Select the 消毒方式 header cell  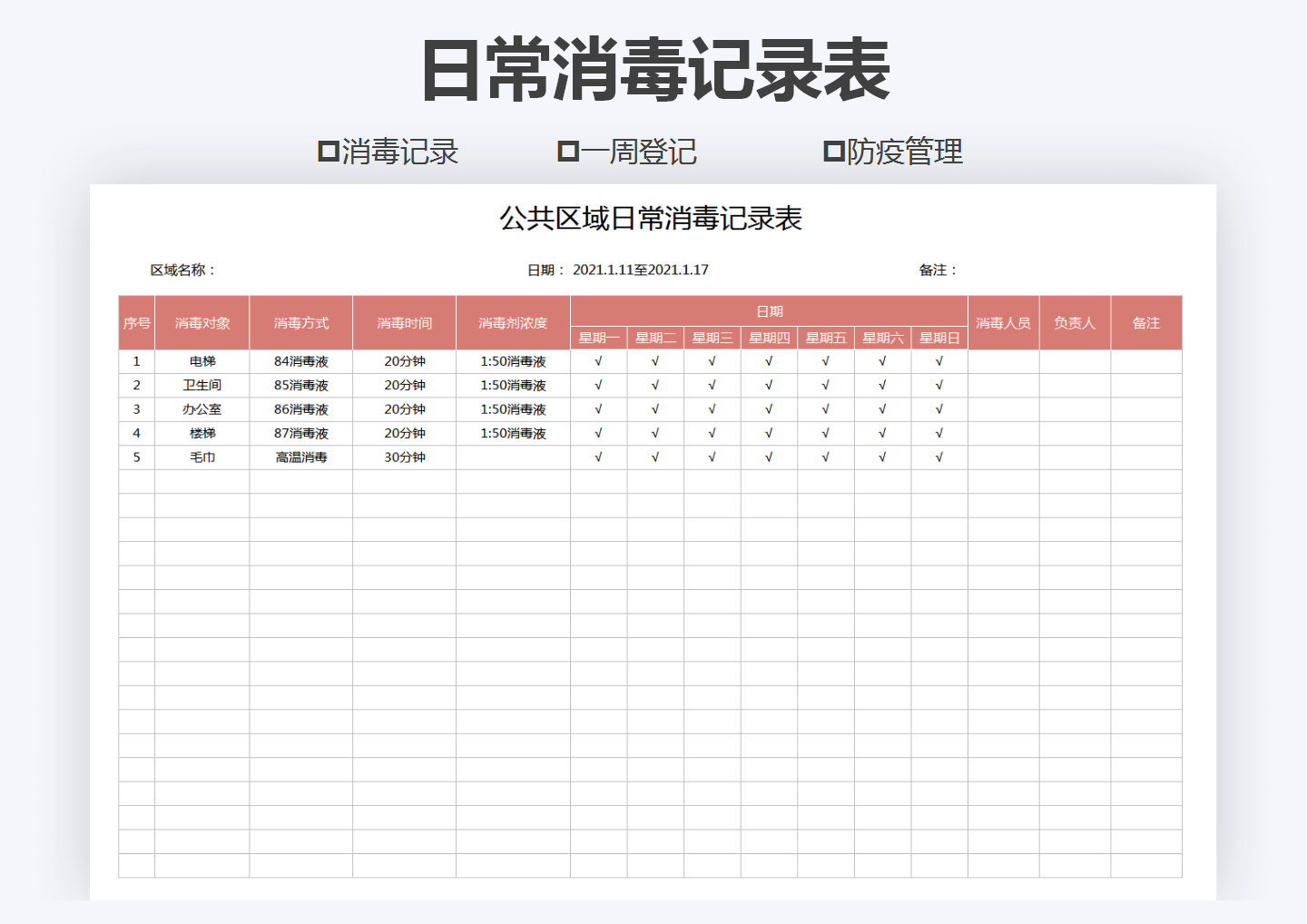[301, 321]
